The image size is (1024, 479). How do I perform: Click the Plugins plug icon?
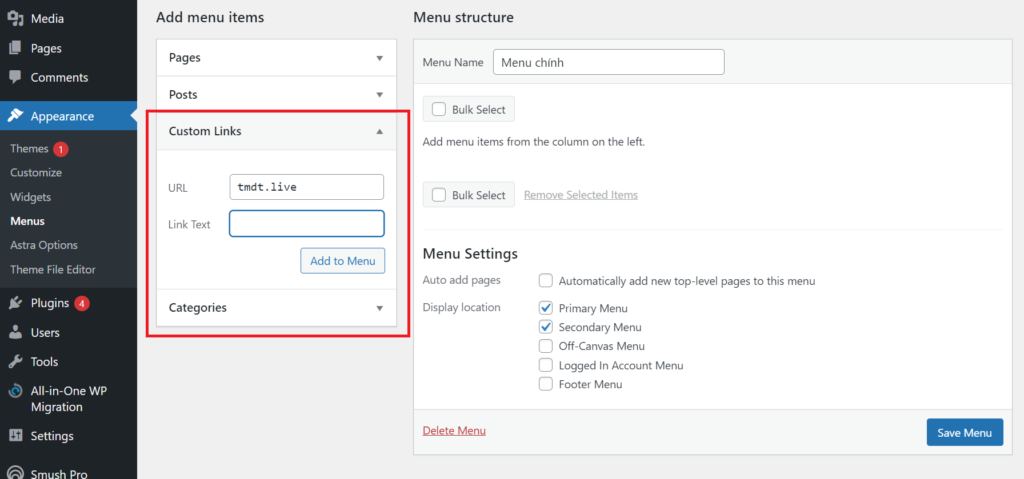[16, 303]
